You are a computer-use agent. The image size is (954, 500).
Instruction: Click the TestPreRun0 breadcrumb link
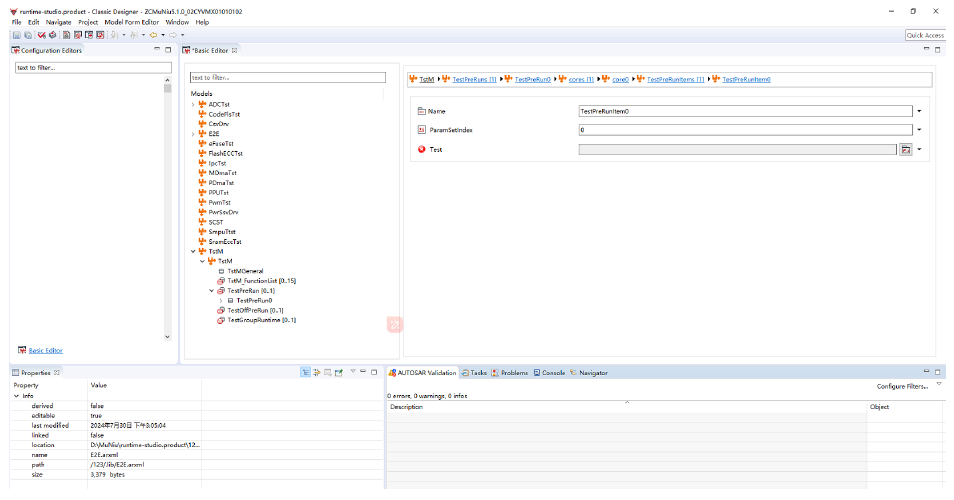pos(532,80)
